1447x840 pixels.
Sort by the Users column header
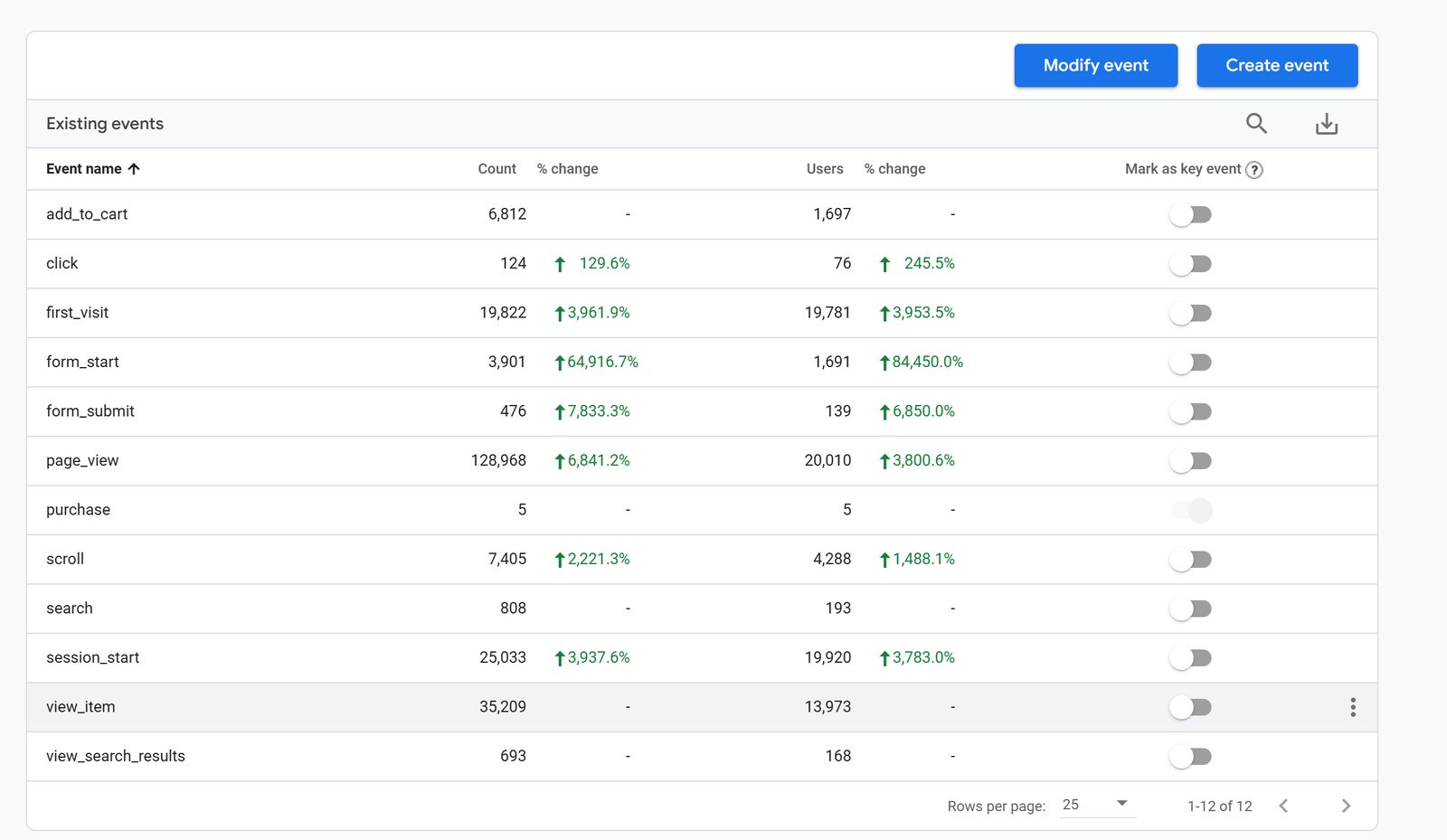tap(825, 169)
